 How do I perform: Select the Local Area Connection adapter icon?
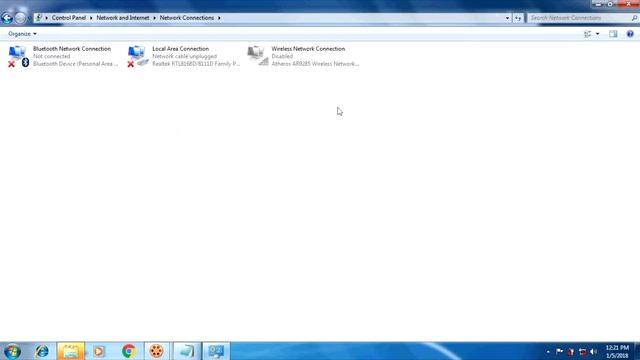click(138, 56)
